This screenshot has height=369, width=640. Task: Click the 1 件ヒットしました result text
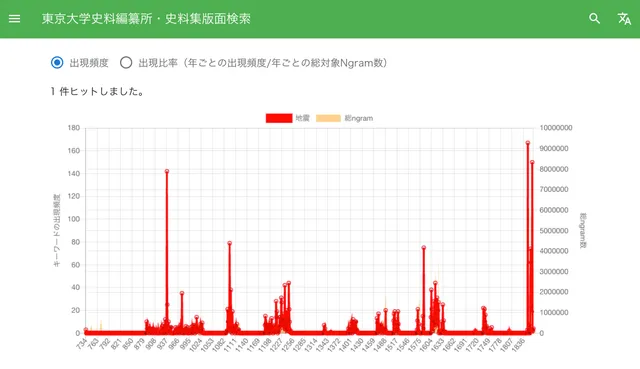click(97, 91)
